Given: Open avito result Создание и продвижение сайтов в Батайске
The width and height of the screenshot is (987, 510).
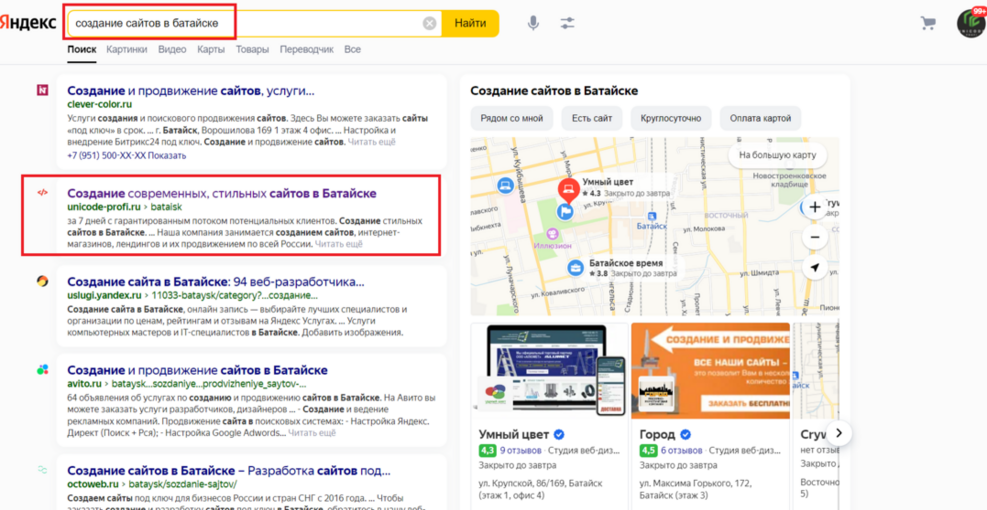Looking at the screenshot, I should point(197,370).
